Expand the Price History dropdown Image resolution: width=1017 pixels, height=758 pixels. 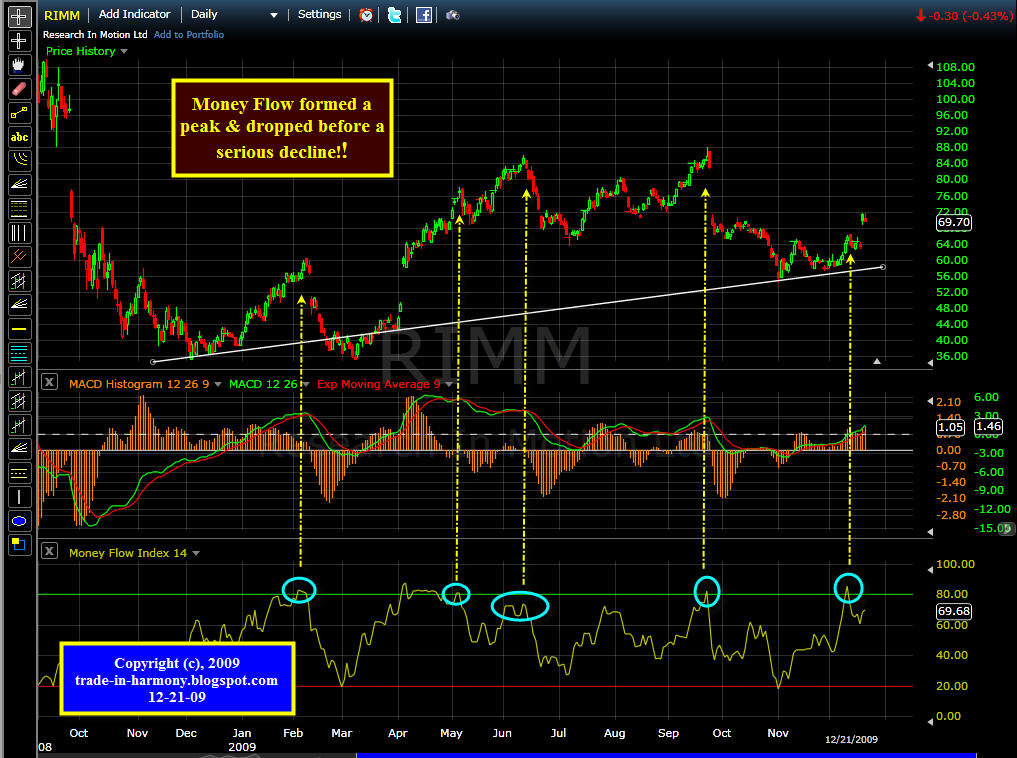click(124, 51)
